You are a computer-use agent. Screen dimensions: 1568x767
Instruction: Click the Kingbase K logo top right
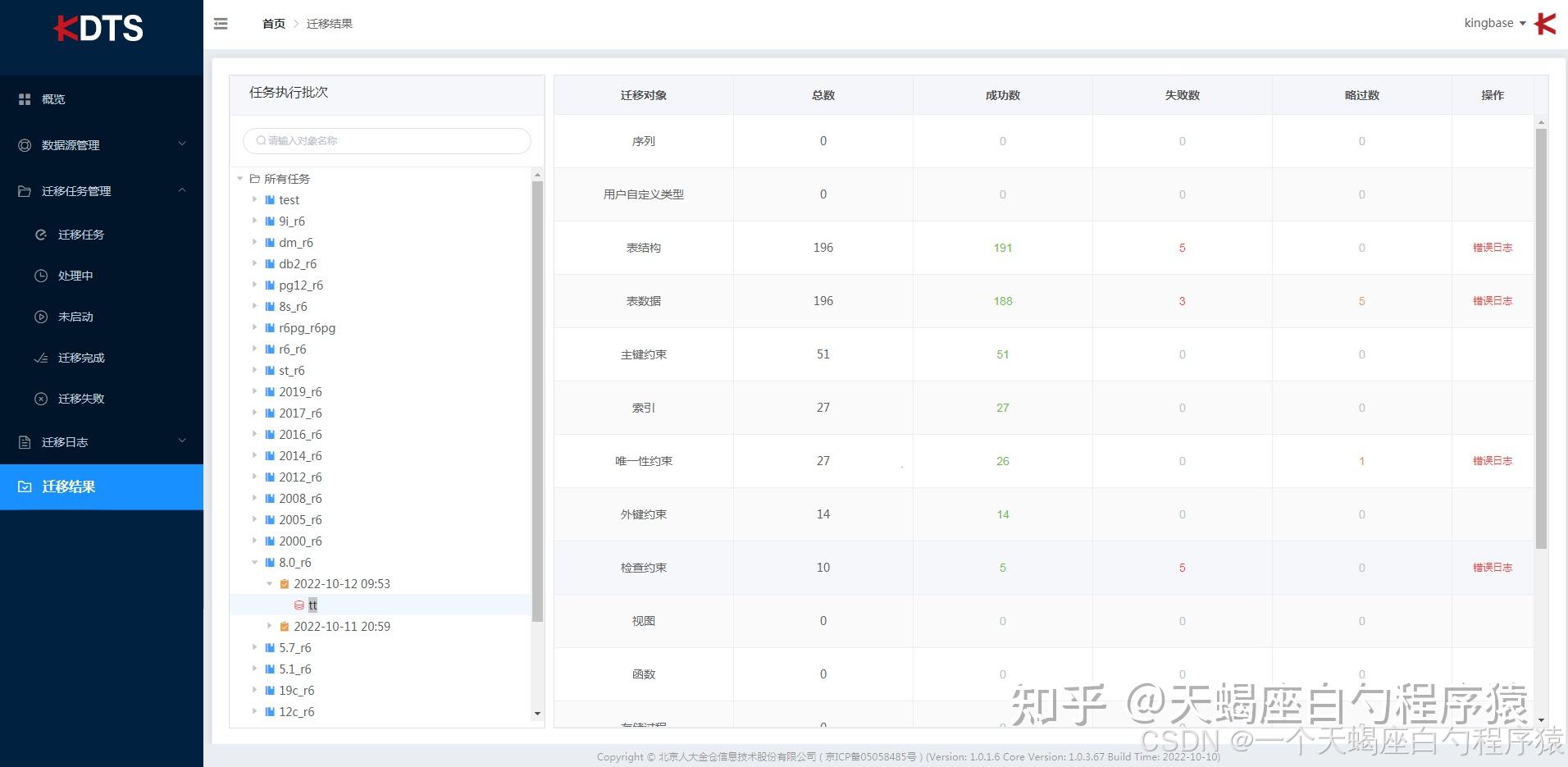tap(1545, 23)
